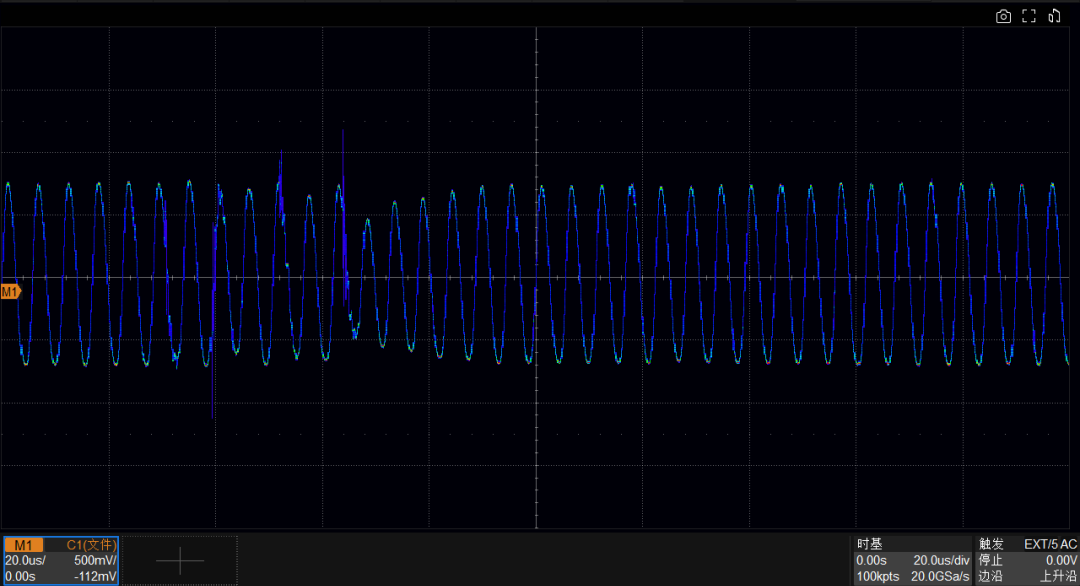The height and width of the screenshot is (586, 1080).
Task: Open the orange M1 channel label
Action: 23,545
